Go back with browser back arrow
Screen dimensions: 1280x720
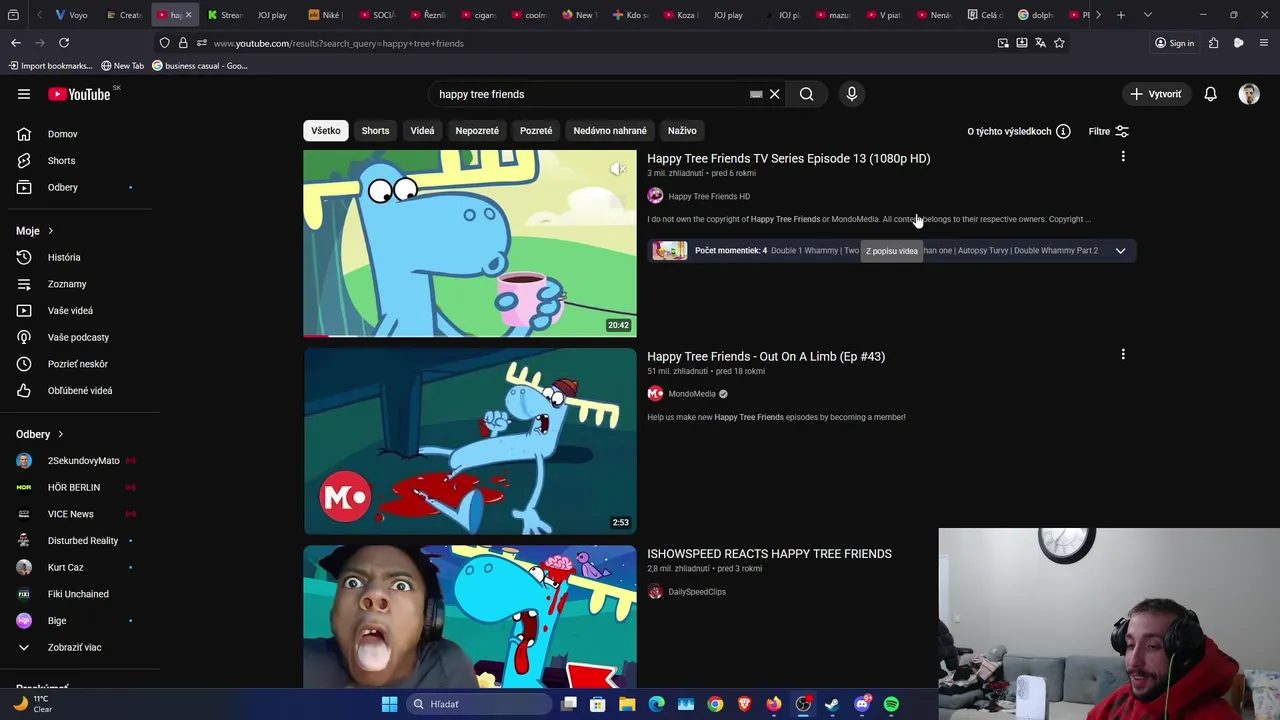pos(16,43)
